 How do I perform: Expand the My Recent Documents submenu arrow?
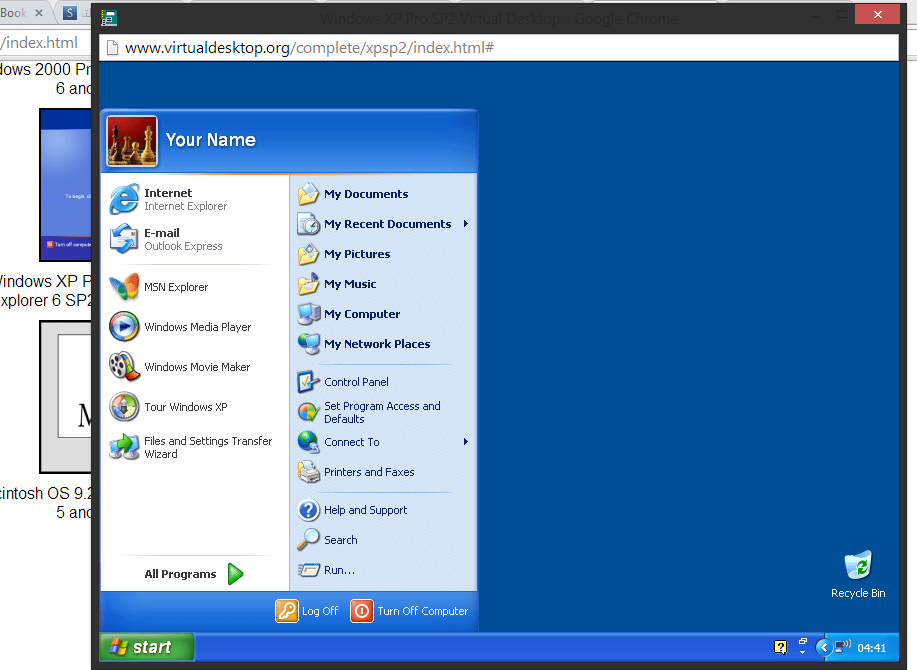coord(466,224)
